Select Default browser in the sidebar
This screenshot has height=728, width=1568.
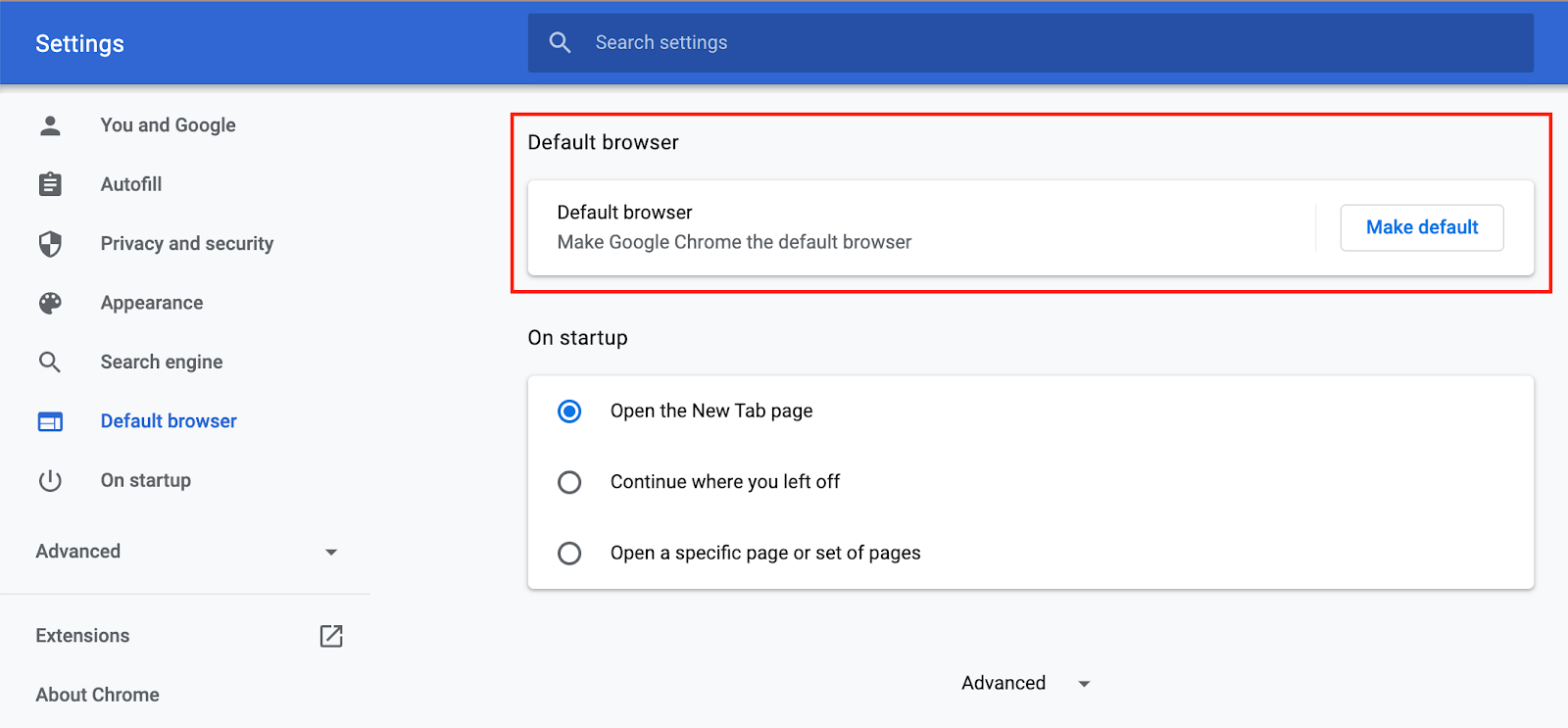[x=169, y=421]
